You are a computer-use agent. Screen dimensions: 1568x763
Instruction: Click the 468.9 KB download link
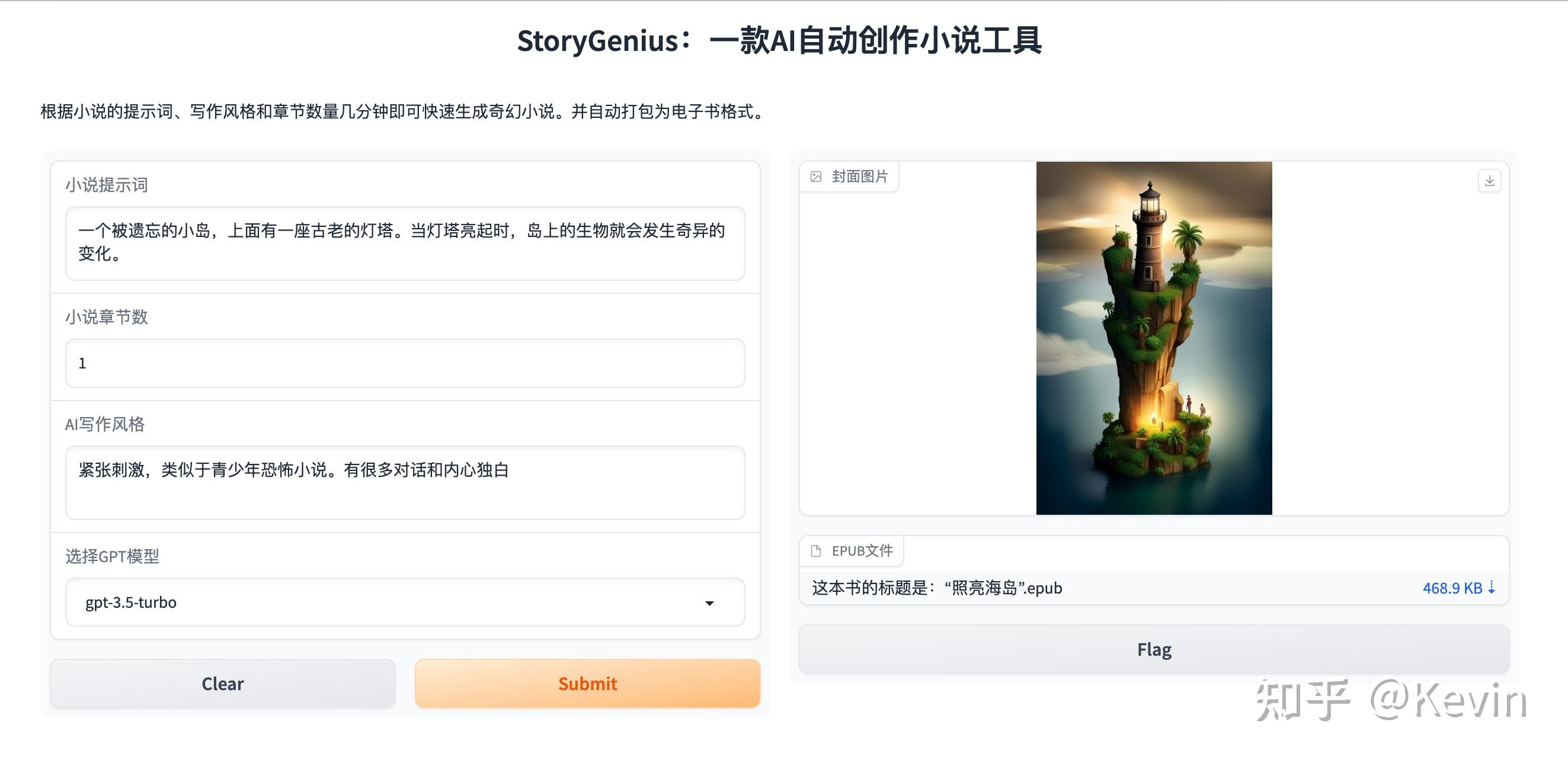pos(1453,588)
